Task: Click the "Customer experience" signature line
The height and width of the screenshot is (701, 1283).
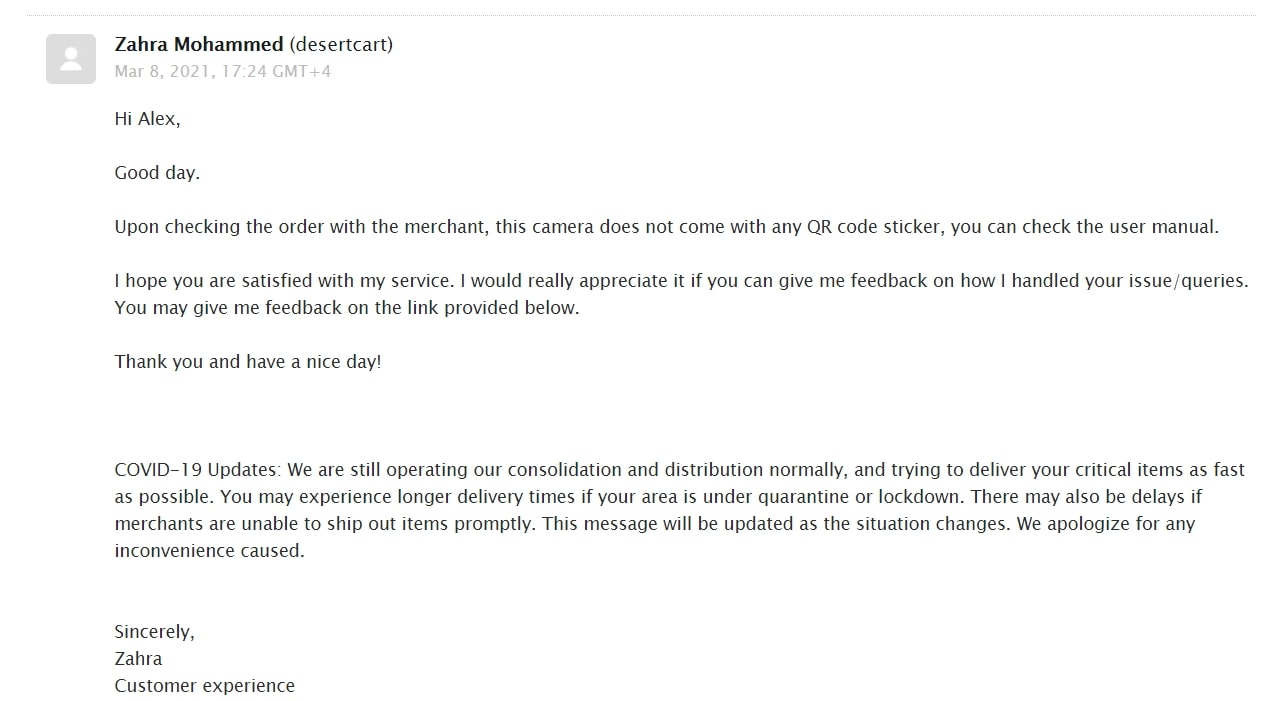Action: click(205, 686)
